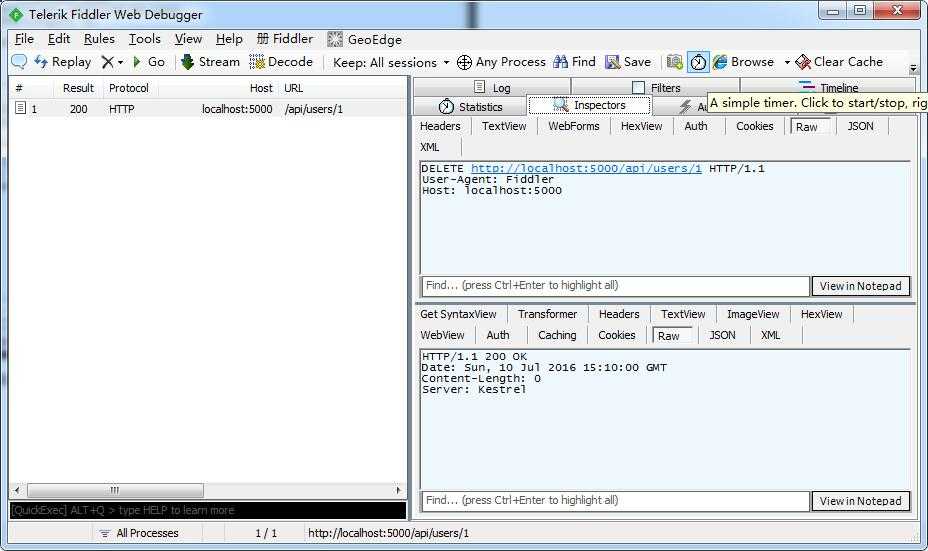Open the GeoEdge menu item
The width and height of the screenshot is (928, 551).
point(365,40)
